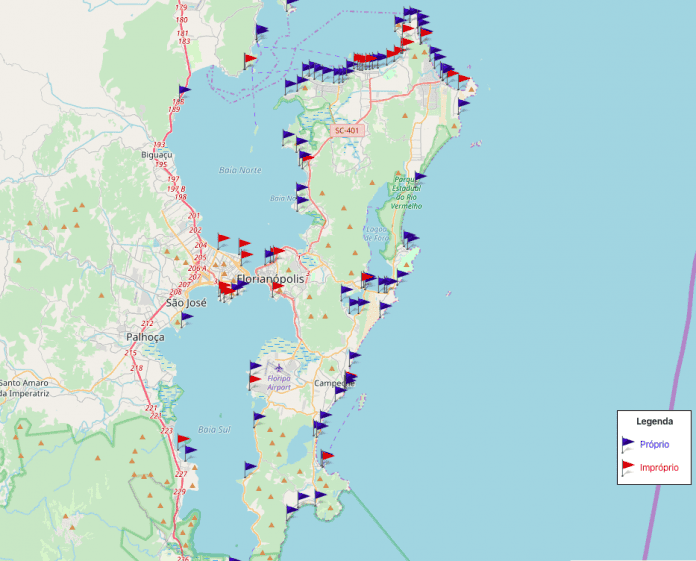Click the red flag west of Baía Sul label
696x561 pixels.
click(x=182, y=439)
